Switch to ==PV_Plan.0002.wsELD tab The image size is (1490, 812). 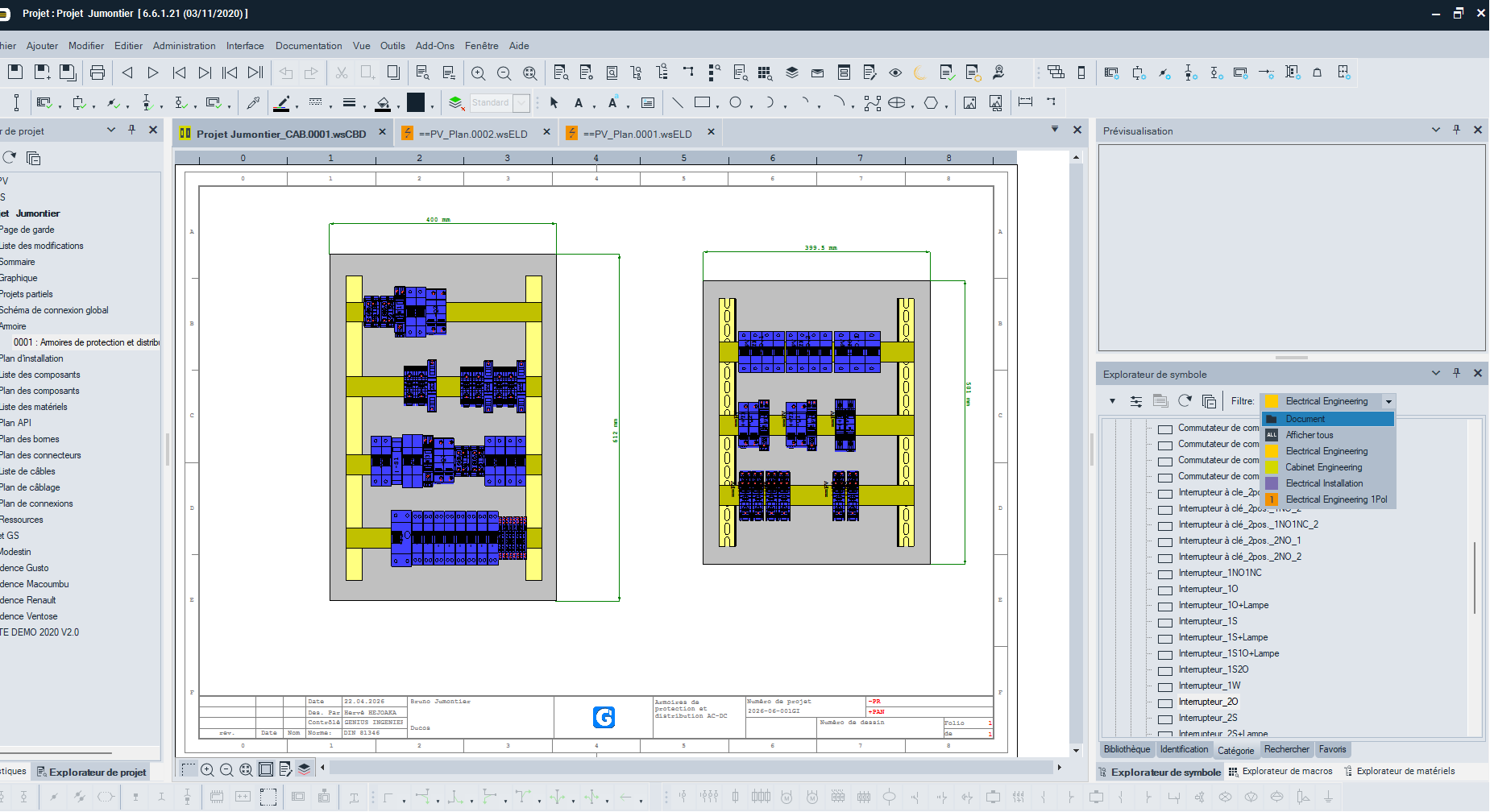pyautogui.click(x=473, y=134)
